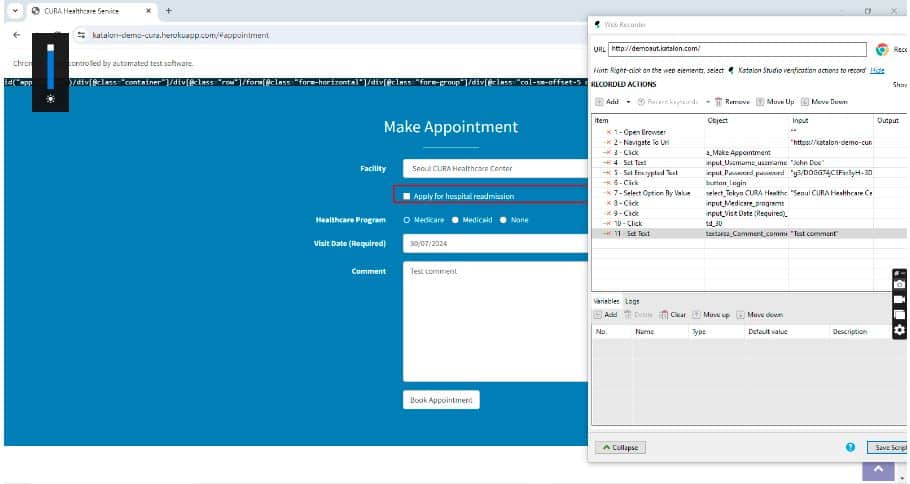Image resolution: width=910 pixels, height=484 pixels.
Task: Click the Add action icon in Recorded Actions
Action: coord(600,102)
